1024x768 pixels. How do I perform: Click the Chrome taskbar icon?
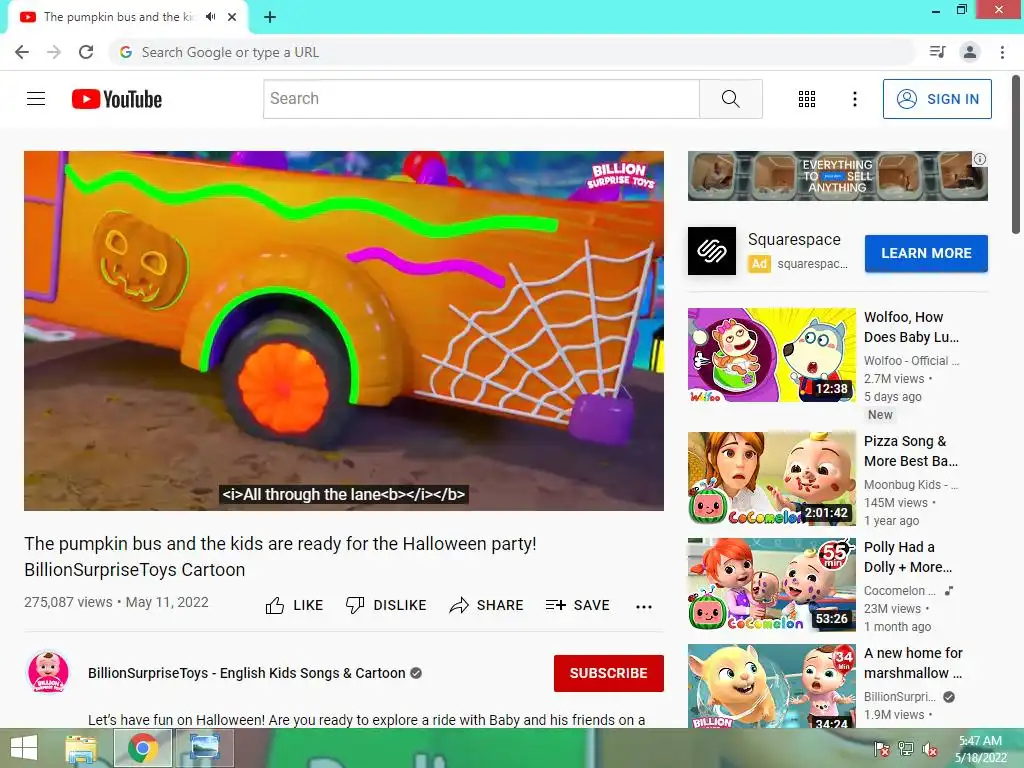pos(142,748)
